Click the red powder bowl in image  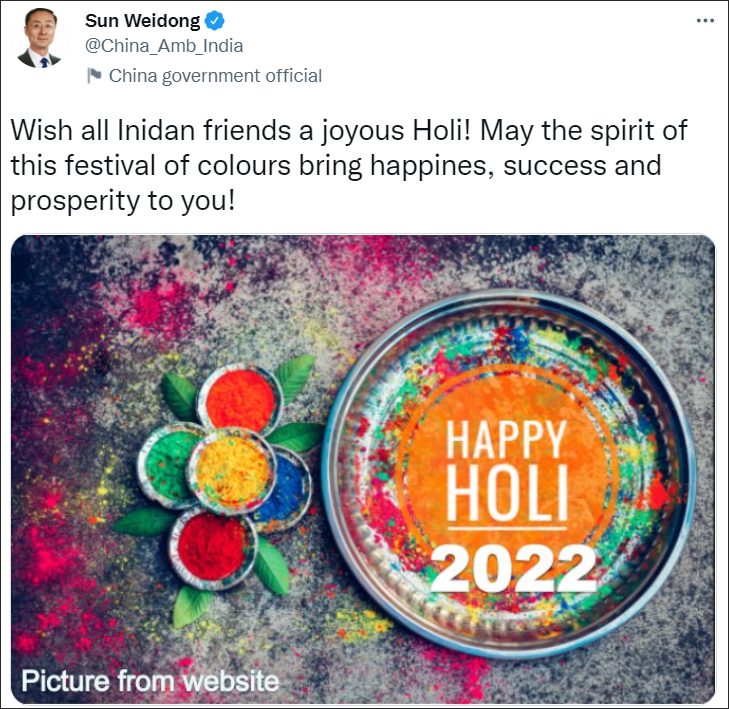(x=213, y=545)
